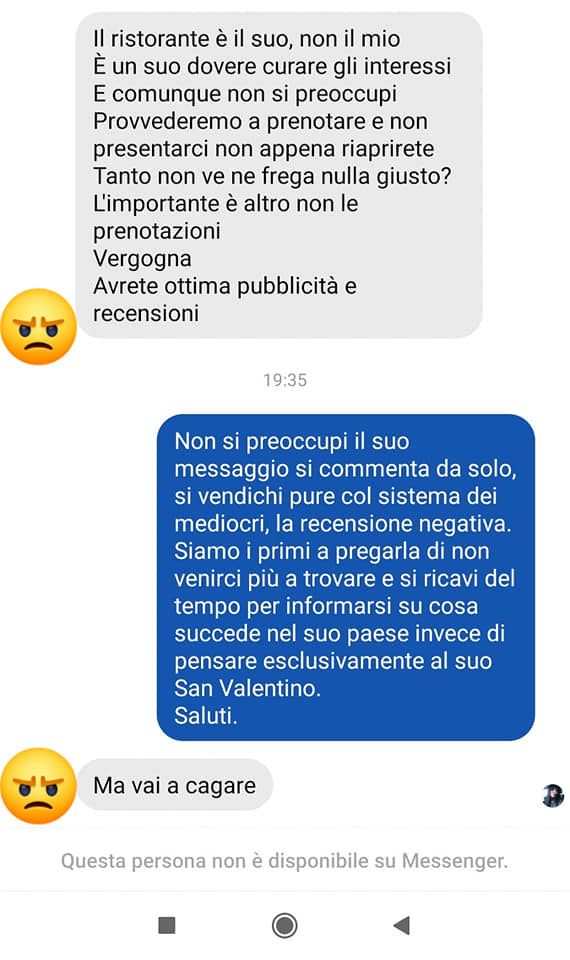Tap the word 'recensioni' ending the grey message
The width and height of the screenshot is (570, 960).
(x=146, y=313)
